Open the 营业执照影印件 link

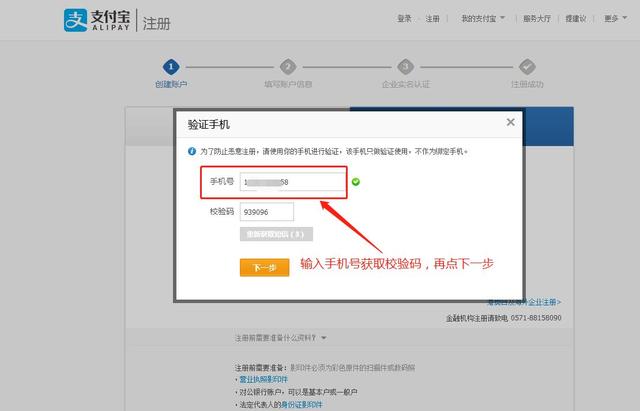point(263,380)
